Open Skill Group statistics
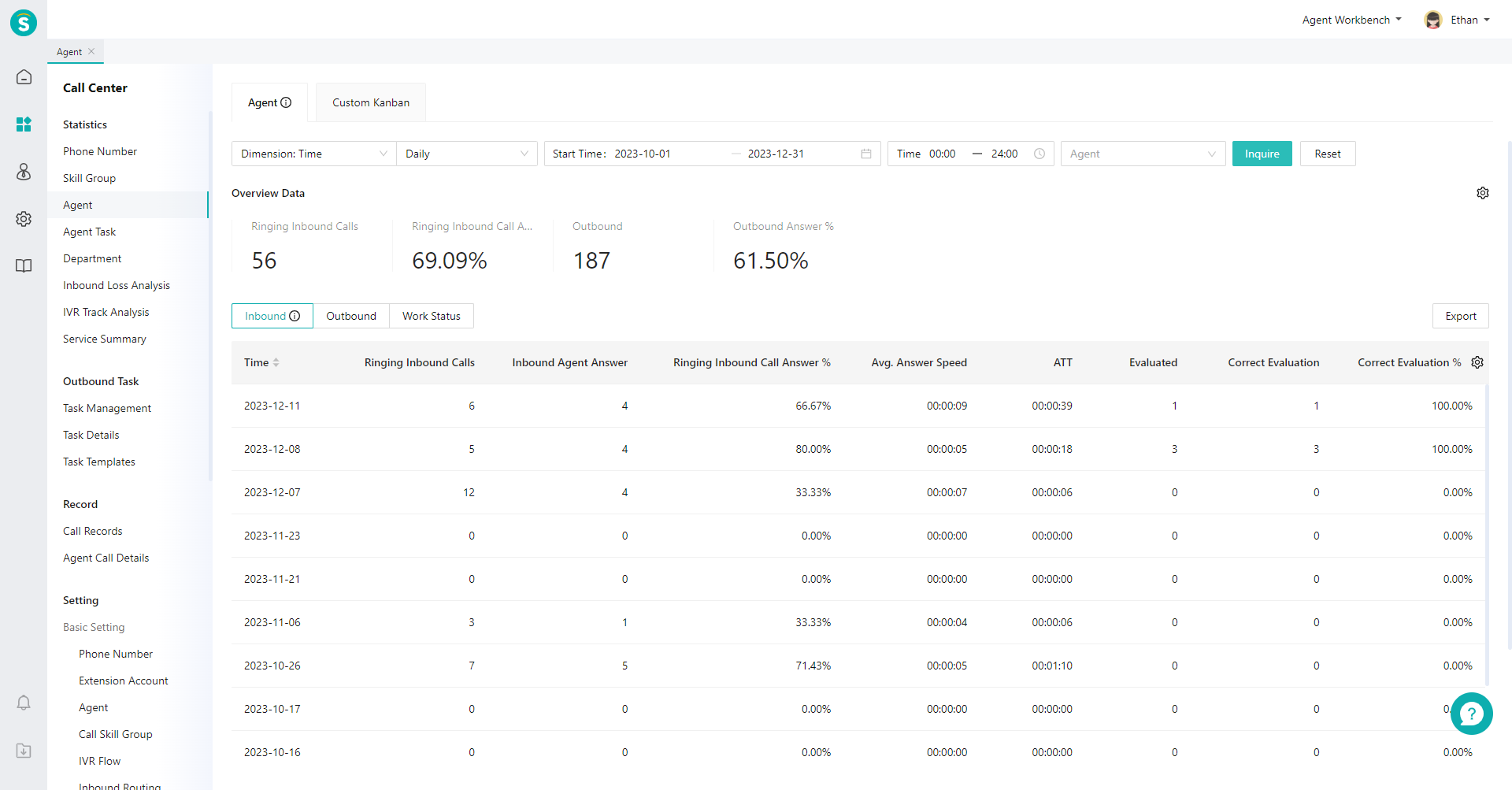Screen dimensions: 1512x790 89,178
